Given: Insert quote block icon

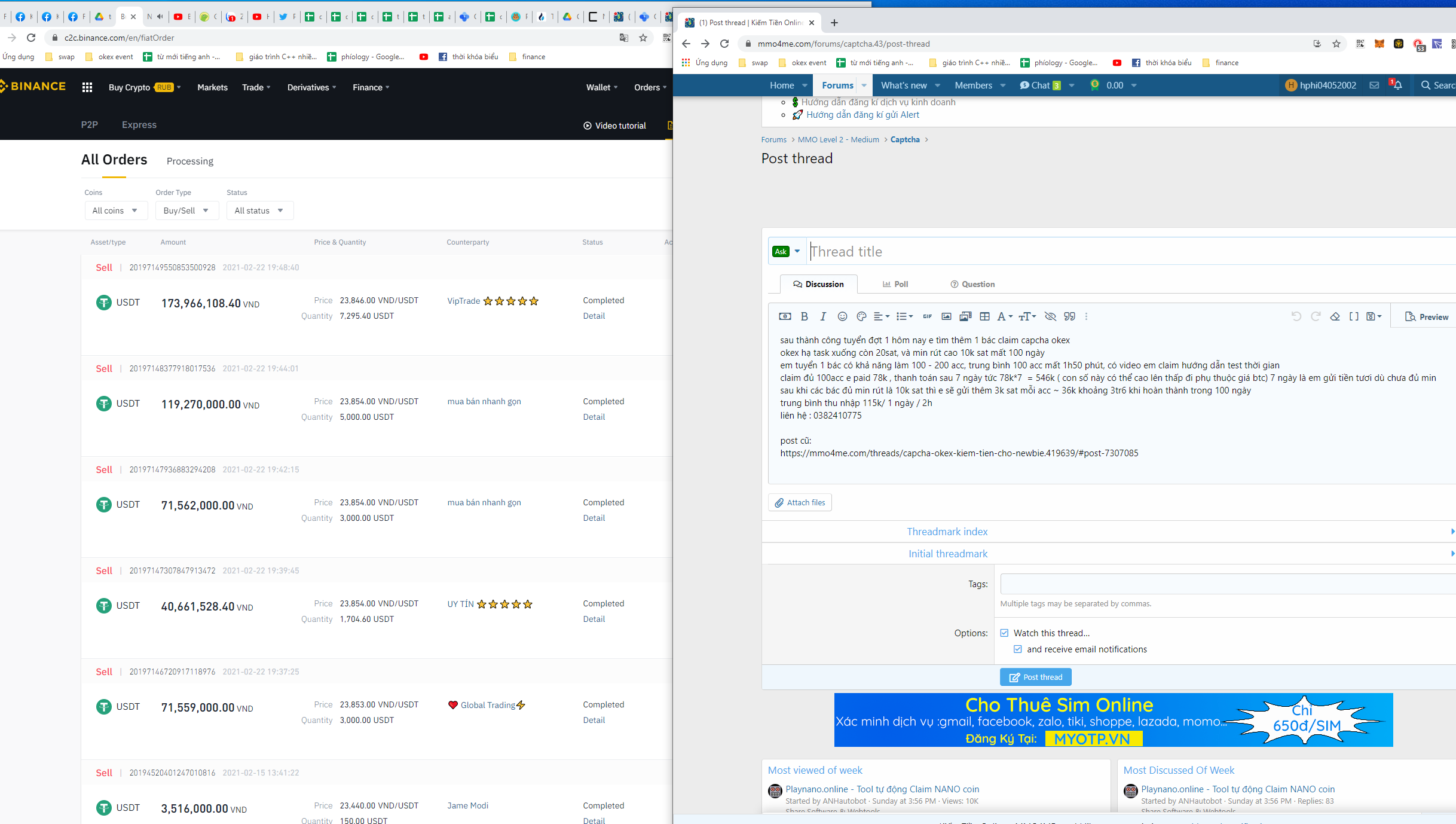Looking at the screenshot, I should [1069, 316].
